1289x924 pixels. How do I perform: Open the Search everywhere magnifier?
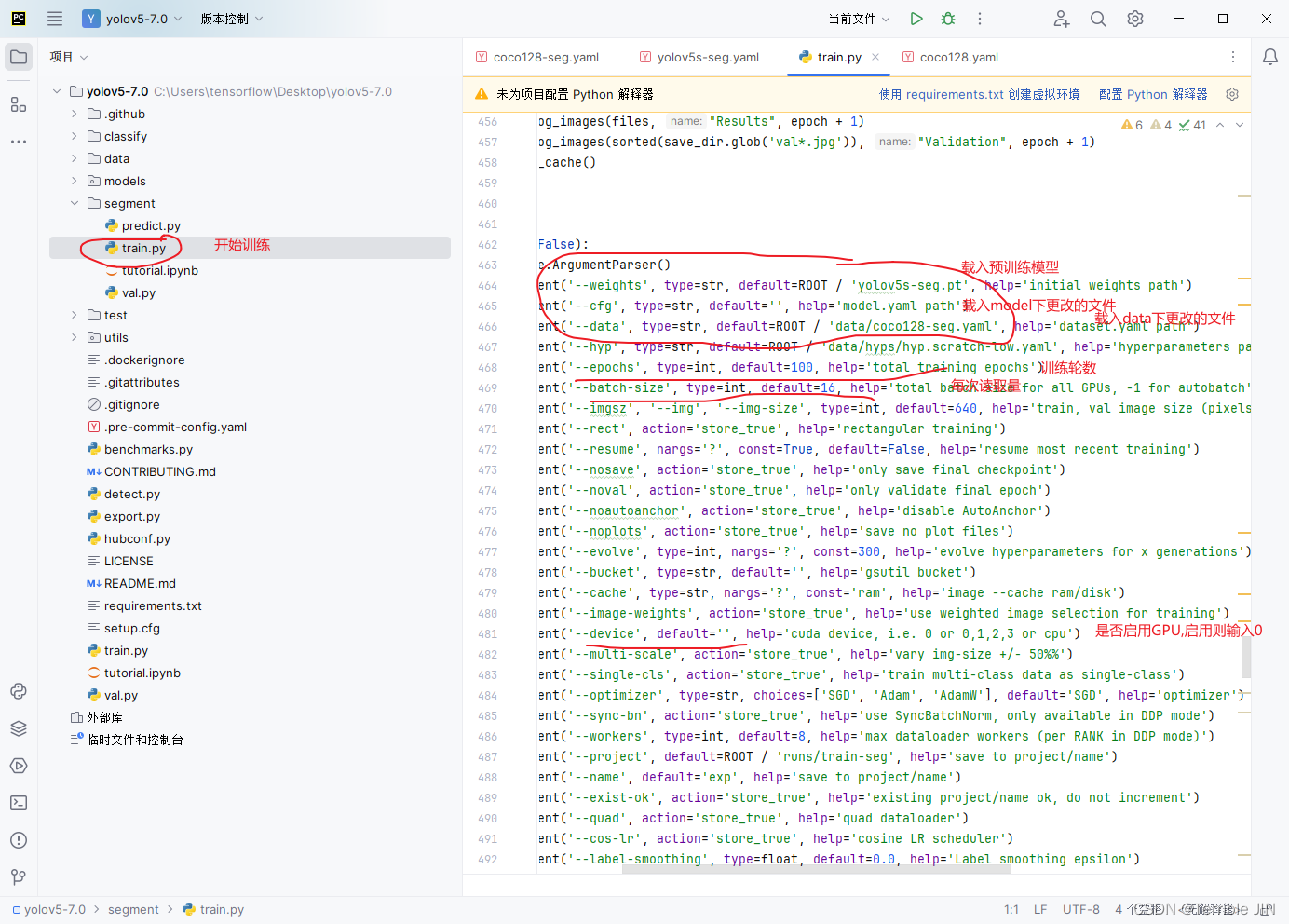pyautogui.click(x=1098, y=18)
